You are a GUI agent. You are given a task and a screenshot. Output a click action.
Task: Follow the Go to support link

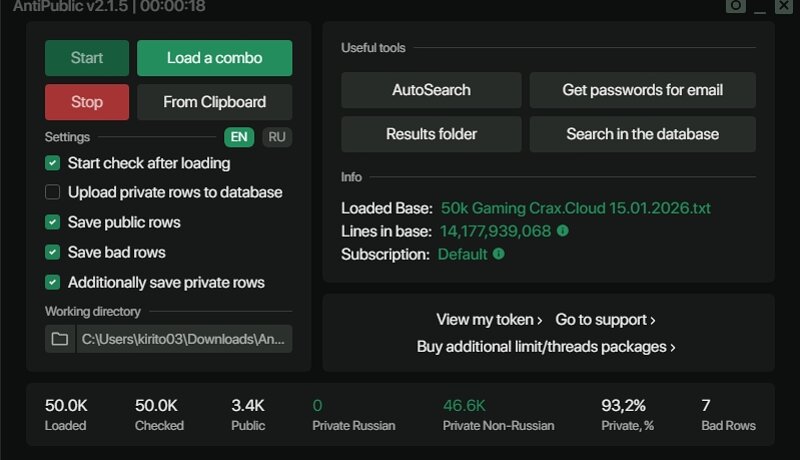(605, 320)
